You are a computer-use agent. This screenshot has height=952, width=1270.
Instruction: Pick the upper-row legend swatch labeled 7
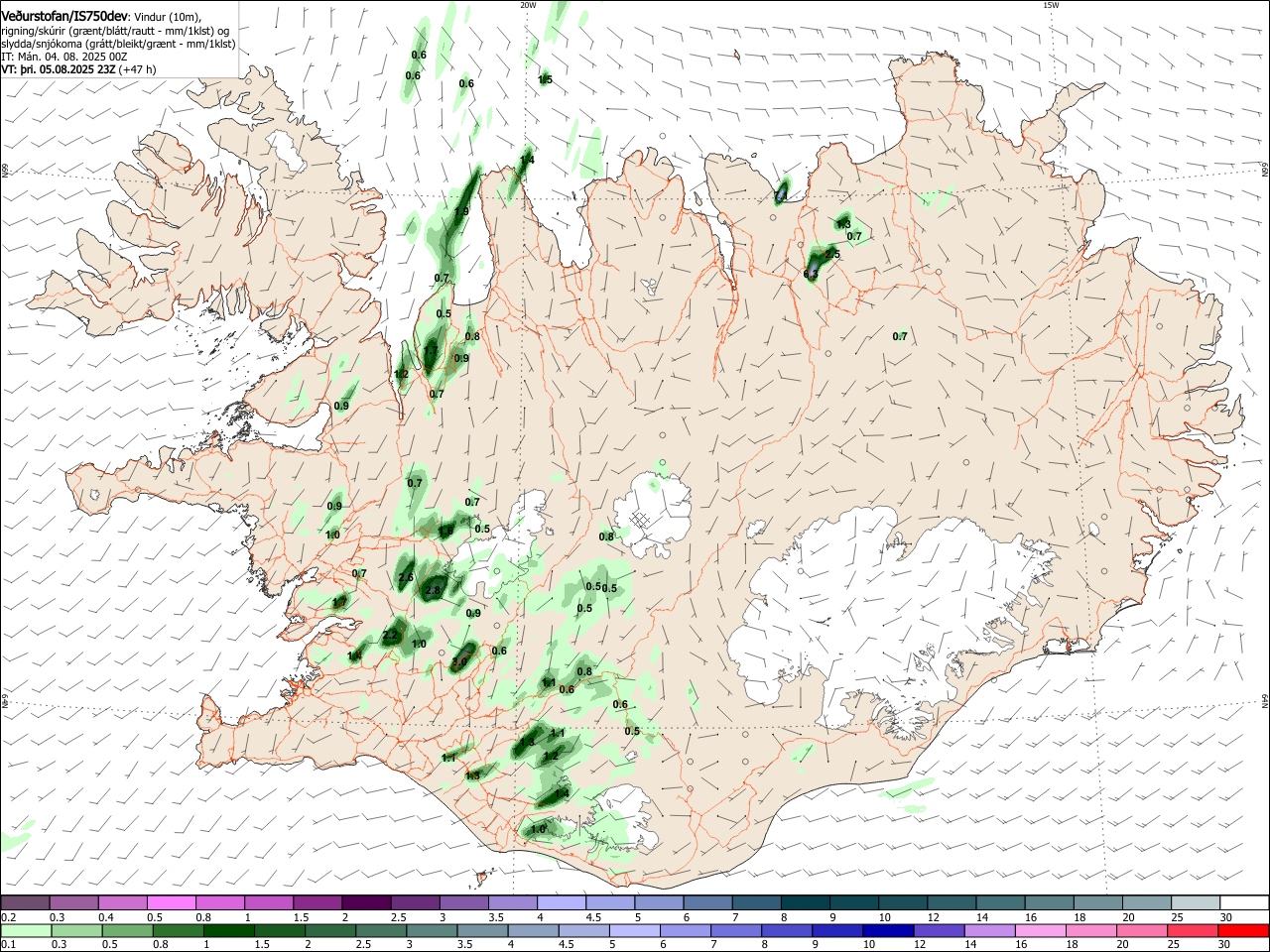pyautogui.click(x=757, y=902)
